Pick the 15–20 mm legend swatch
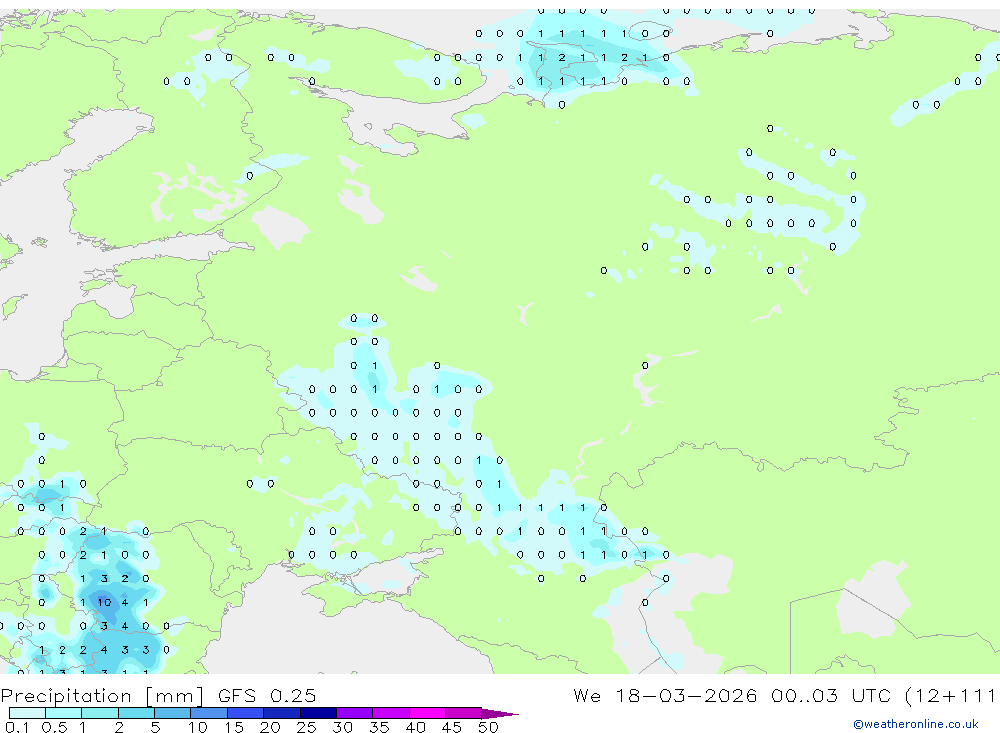This screenshot has width=1000, height=733. (x=246, y=713)
